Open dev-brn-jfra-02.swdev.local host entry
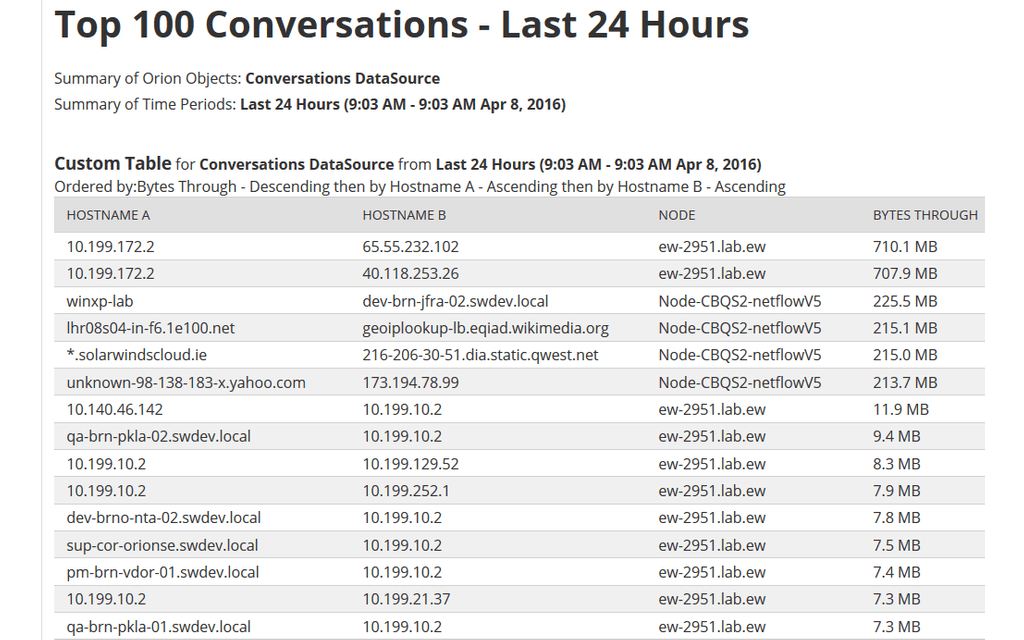Image resolution: width=1024 pixels, height=640 pixels. (455, 301)
